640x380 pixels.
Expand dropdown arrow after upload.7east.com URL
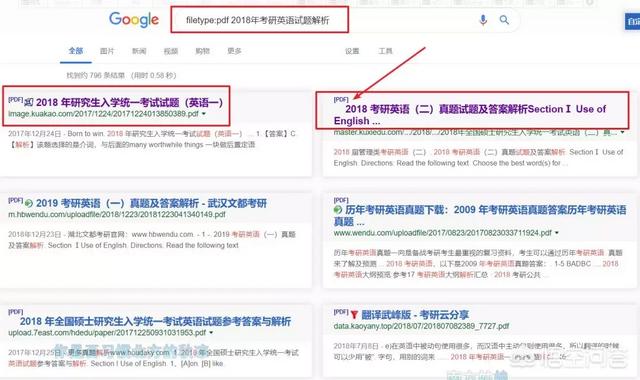pos(211,333)
